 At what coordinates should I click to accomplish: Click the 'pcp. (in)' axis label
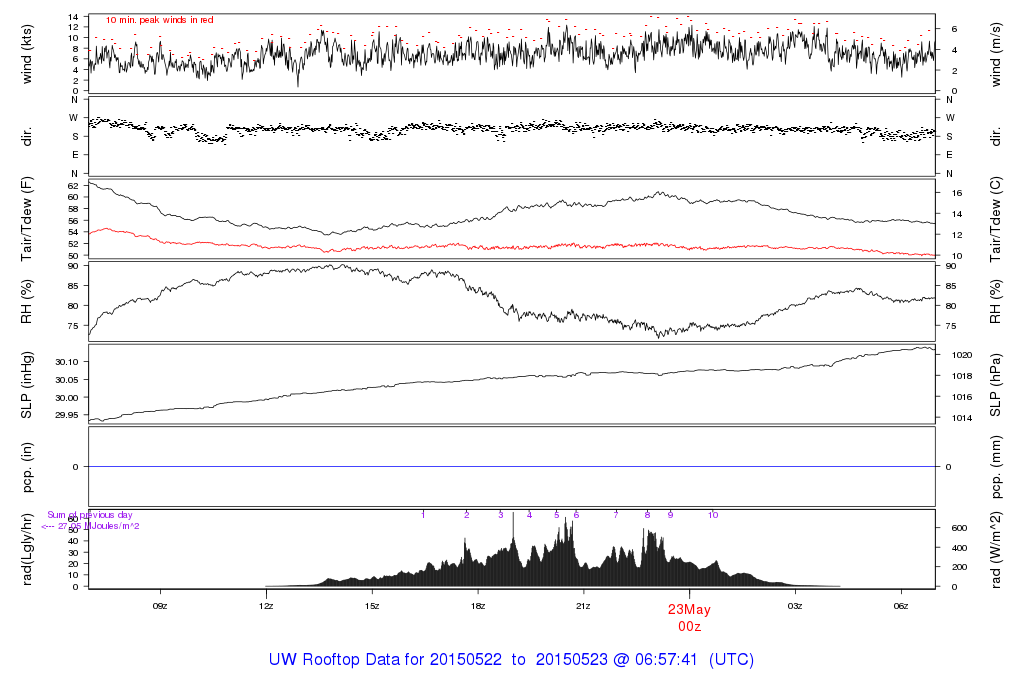pos(27,467)
